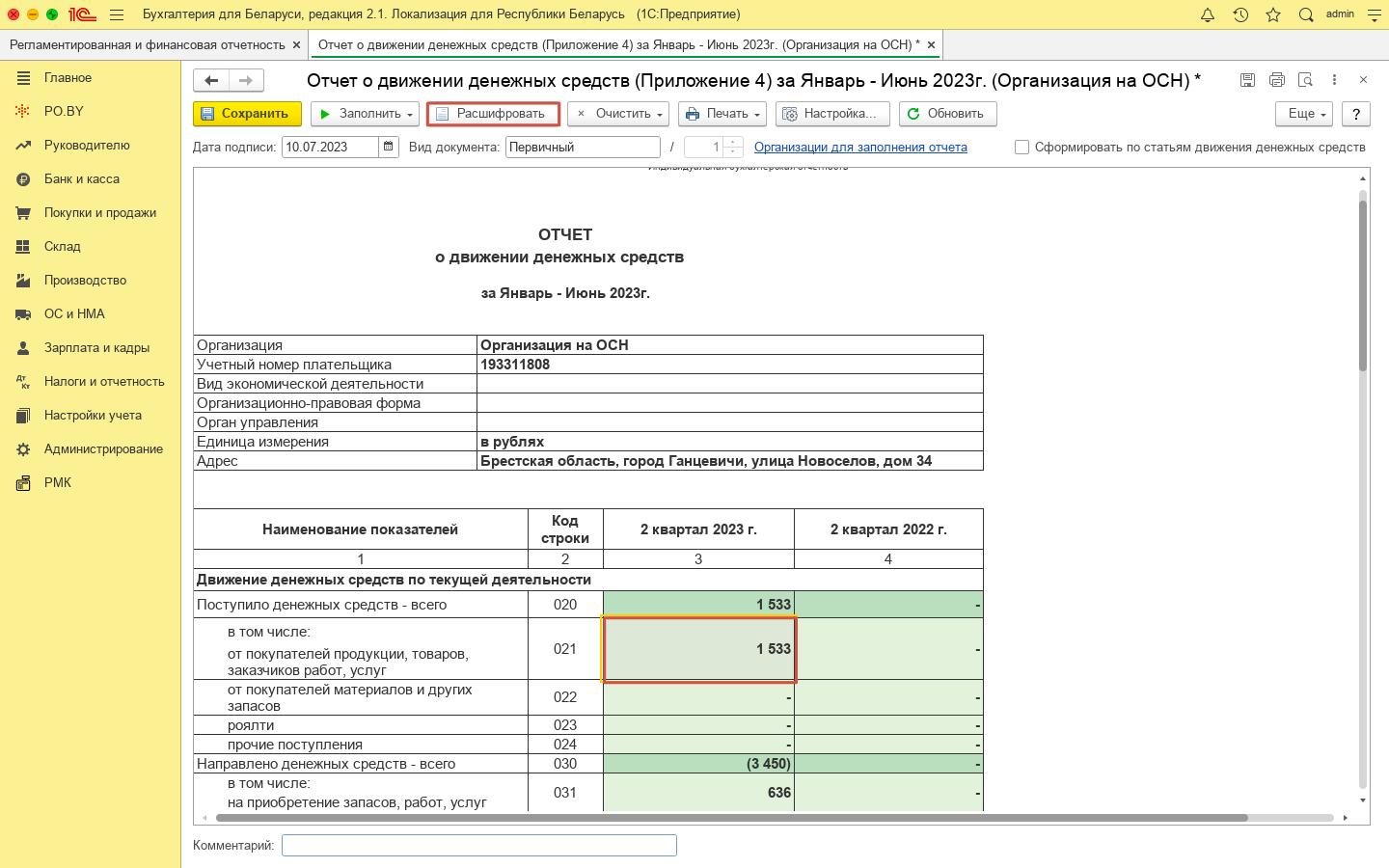1389x868 pixels.
Task: Close the report form with X
Action: click(x=1363, y=80)
